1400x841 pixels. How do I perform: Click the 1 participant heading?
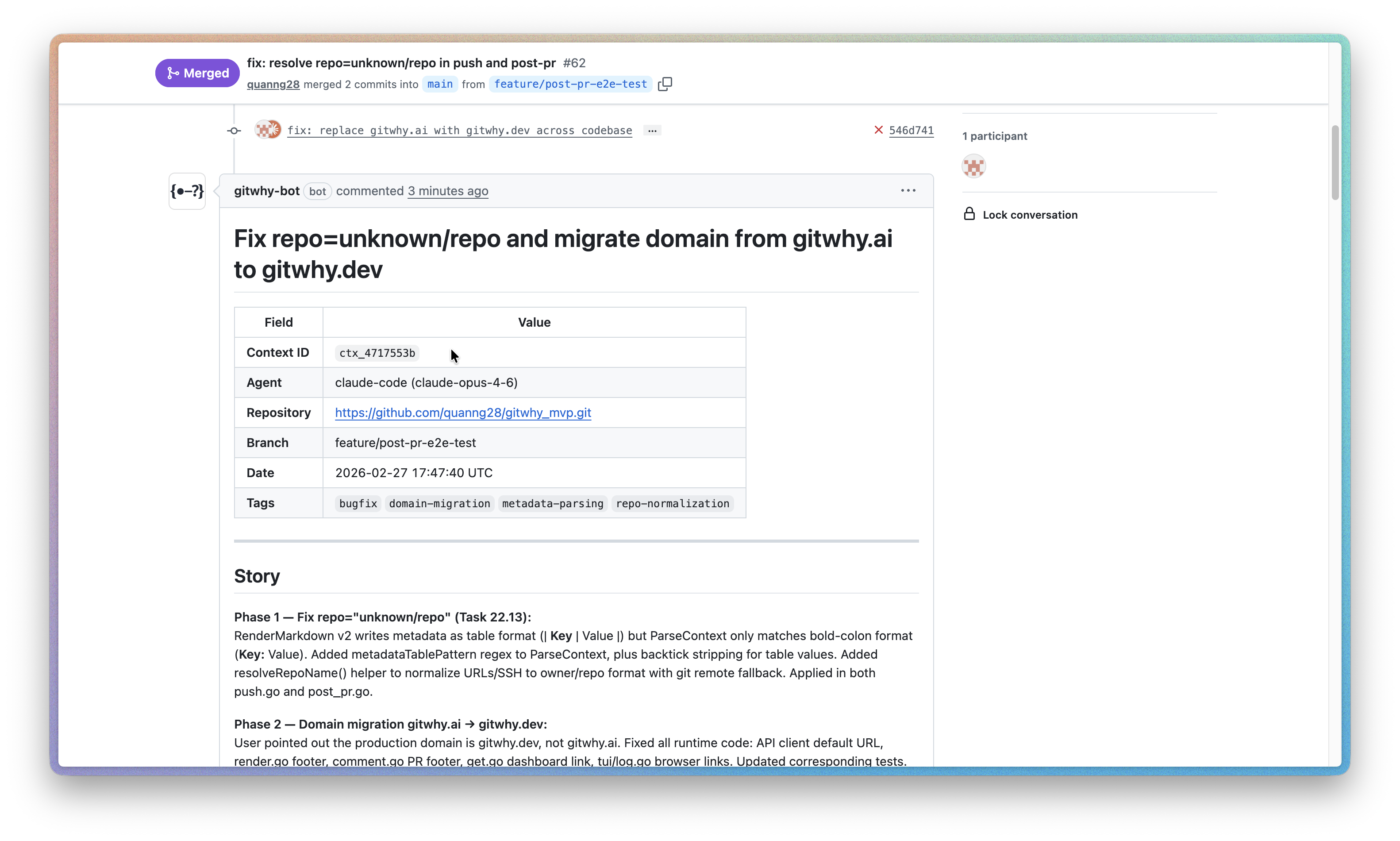pos(995,136)
